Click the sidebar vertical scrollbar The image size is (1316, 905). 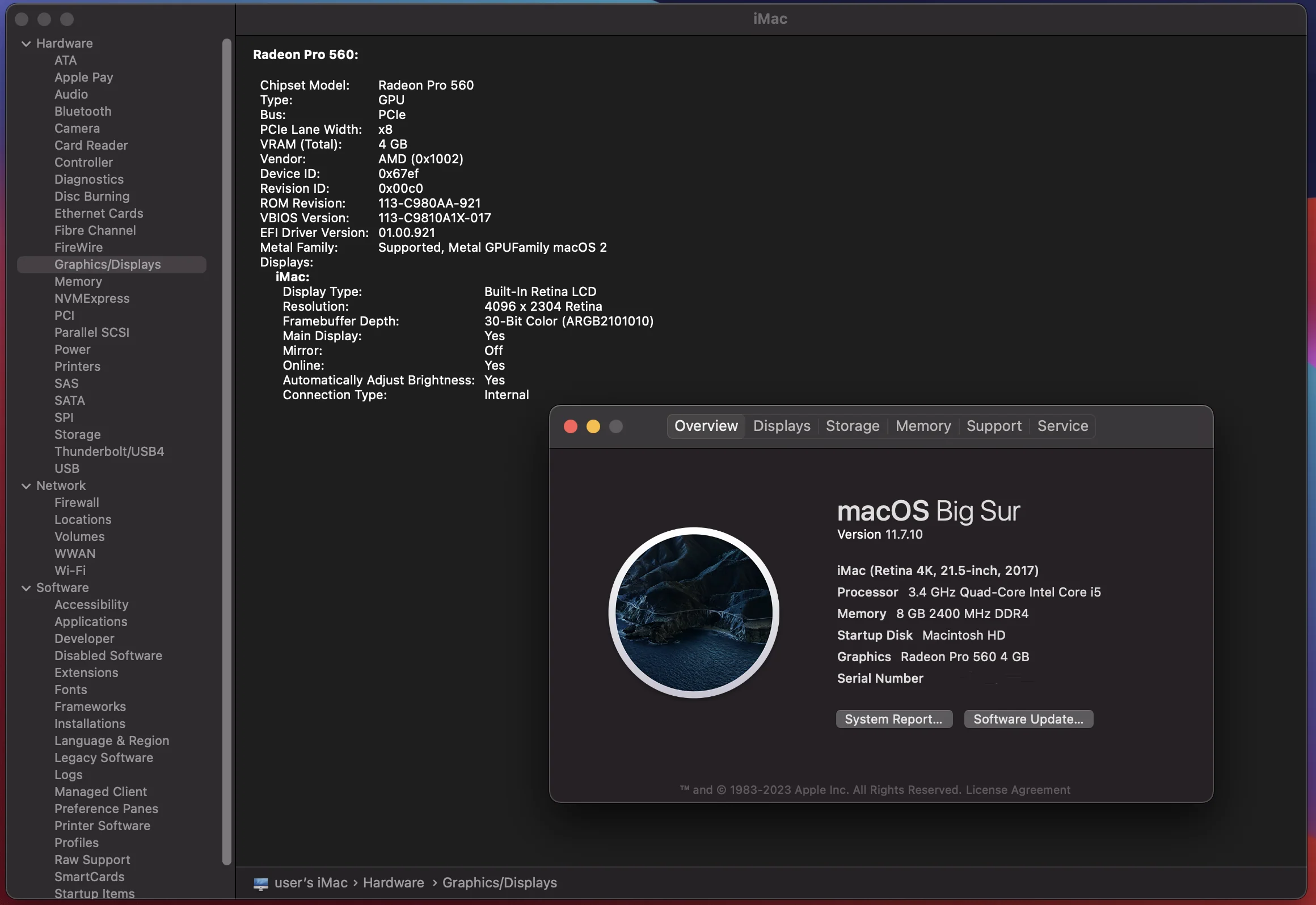[227, 451]
